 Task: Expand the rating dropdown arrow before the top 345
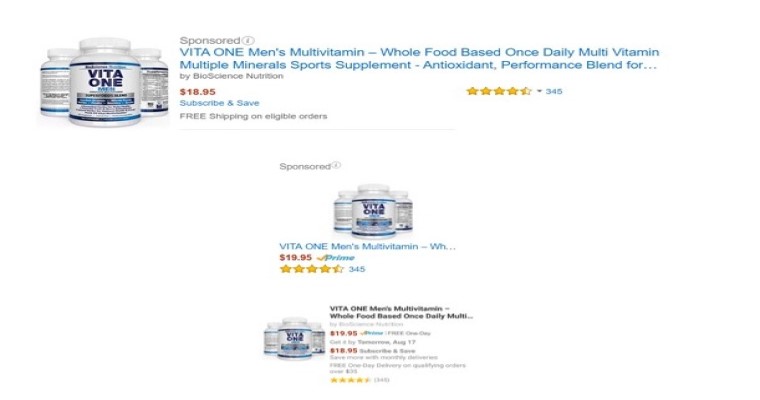click(x=539, y=91)
